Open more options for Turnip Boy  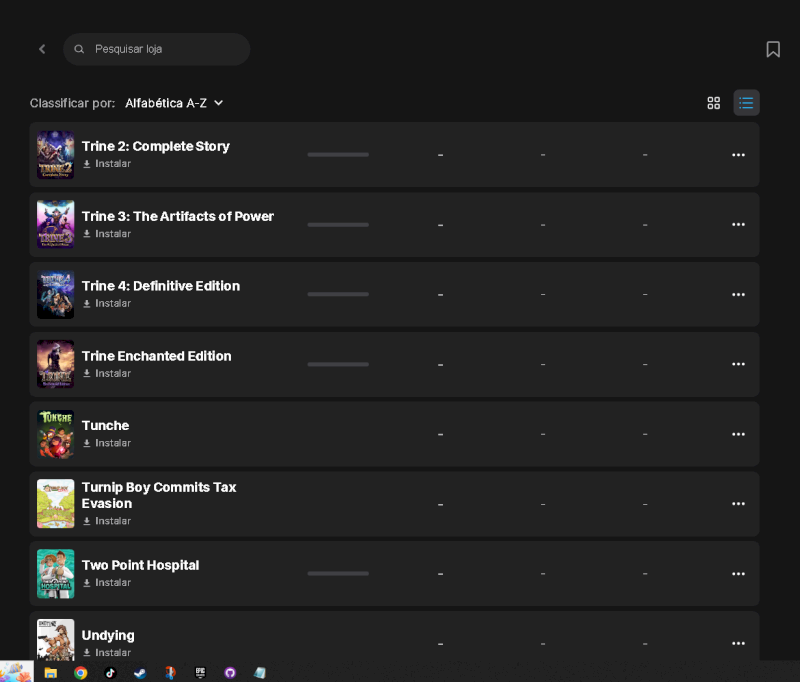tap(738, 503)
